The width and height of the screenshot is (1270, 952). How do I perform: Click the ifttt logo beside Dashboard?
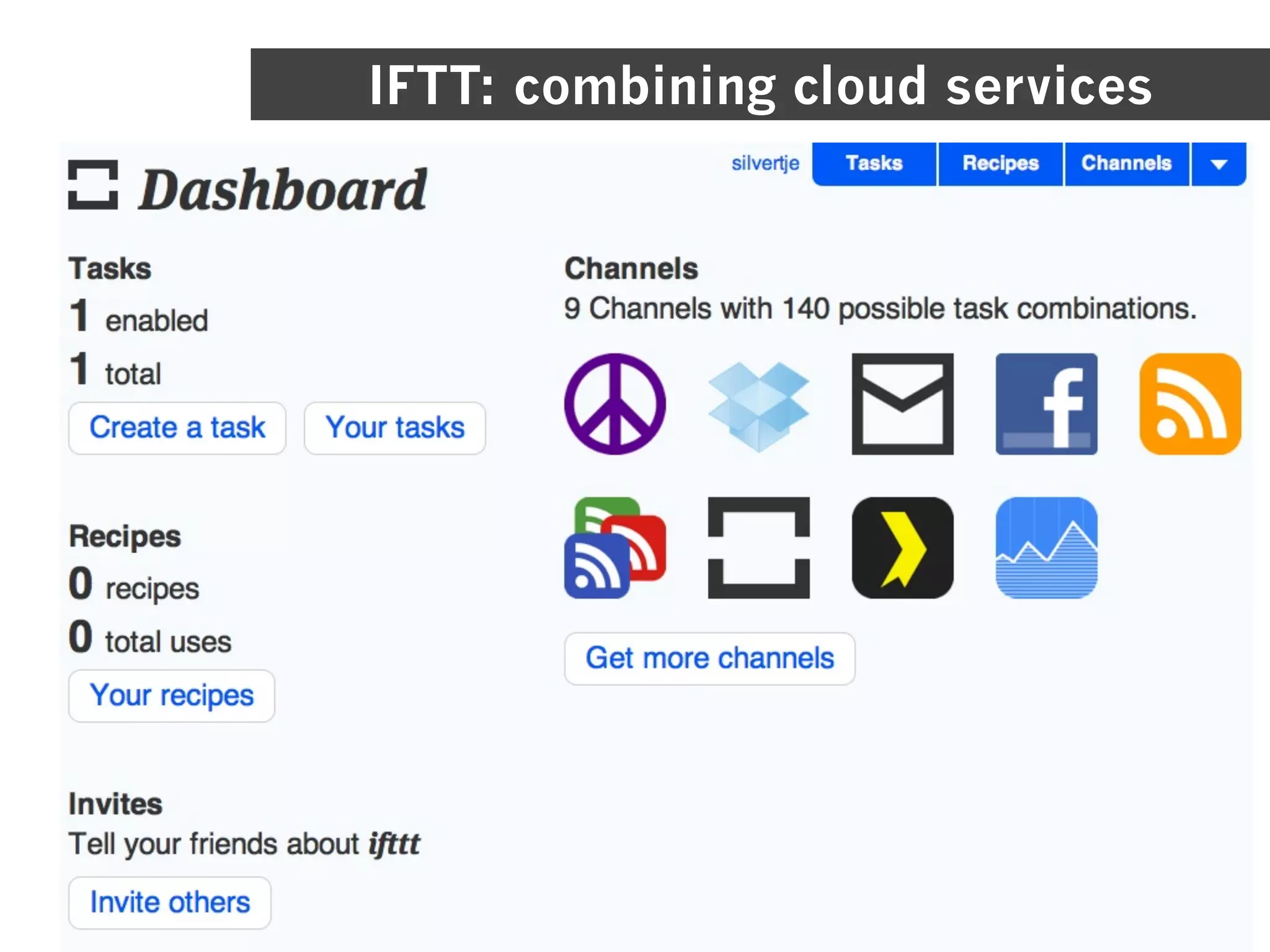(93, 185)
